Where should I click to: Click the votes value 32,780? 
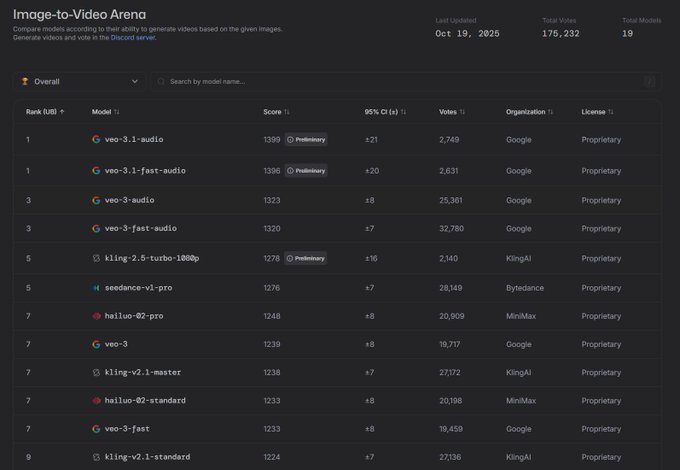click(x=451, y=228)
